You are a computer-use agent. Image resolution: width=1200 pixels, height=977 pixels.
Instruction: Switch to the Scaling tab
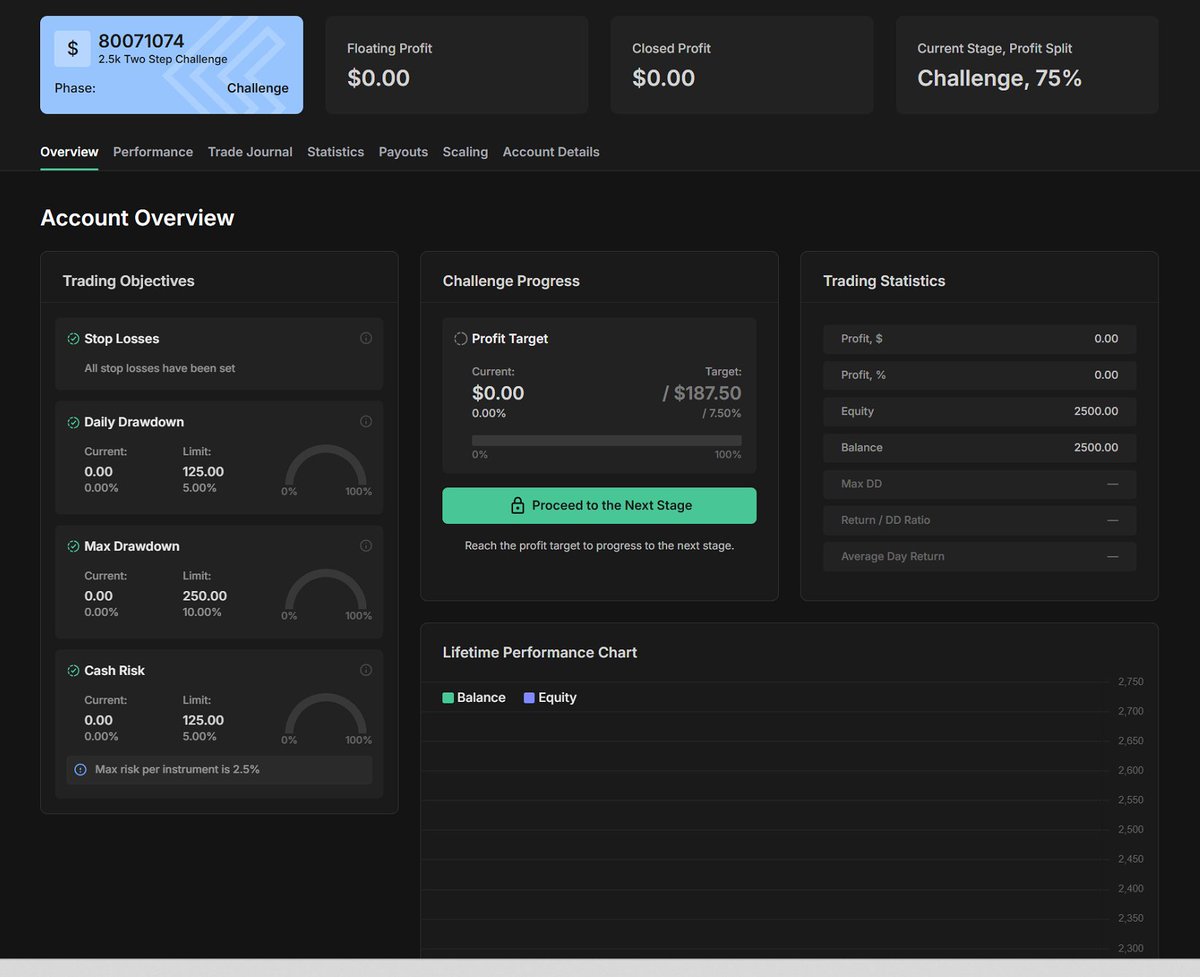pyautogui.click(x=465, y=152)
